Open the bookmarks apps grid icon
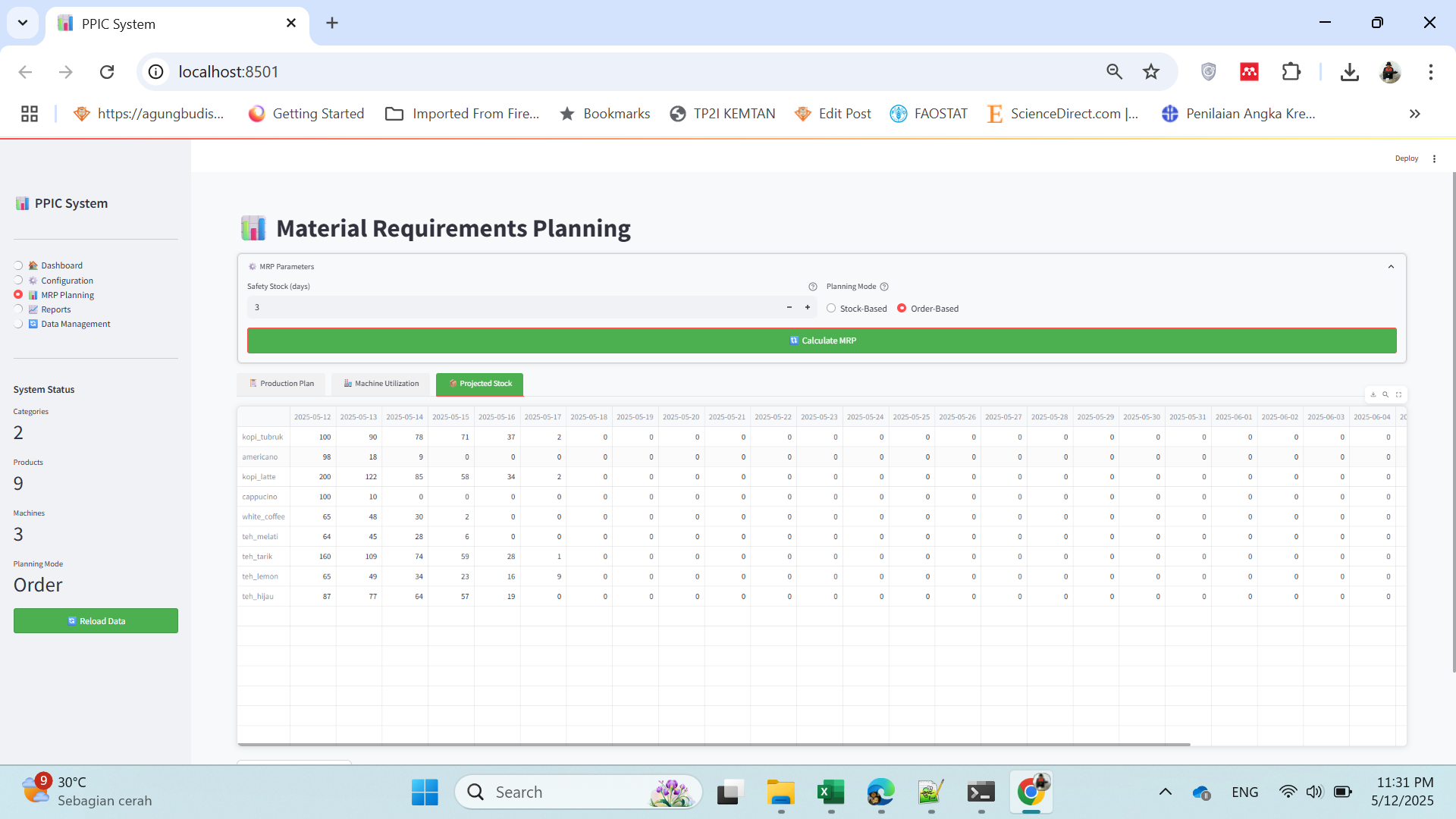1456x819 pixels. pos(30,114)
